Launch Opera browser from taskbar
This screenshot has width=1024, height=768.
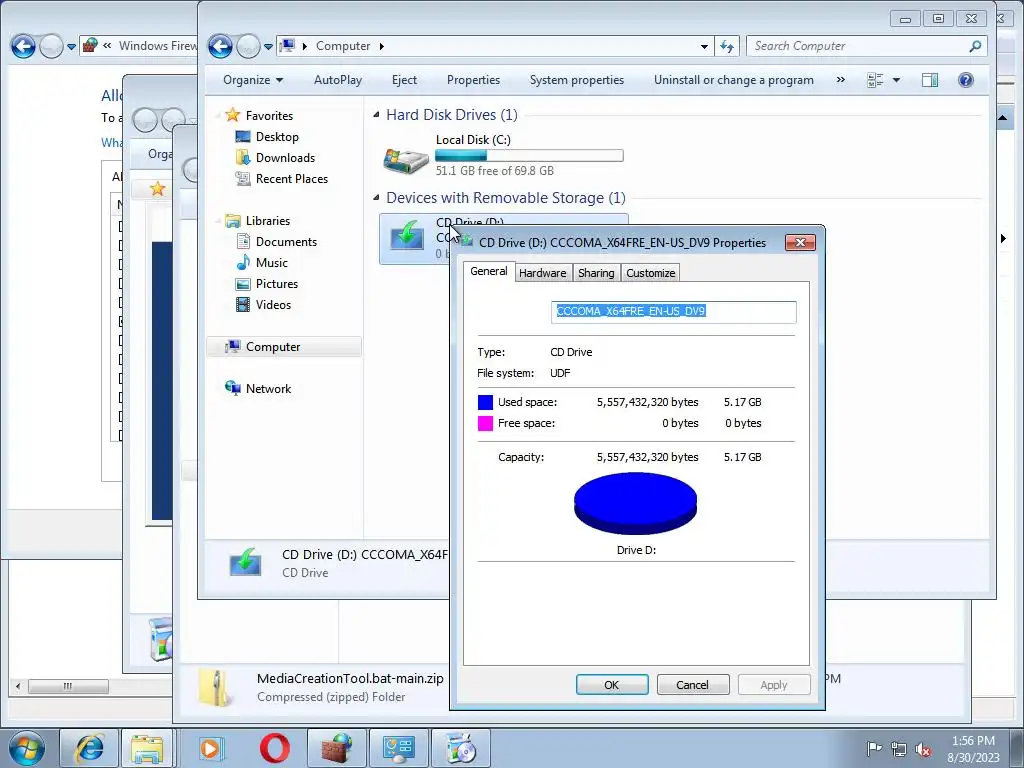275,748
